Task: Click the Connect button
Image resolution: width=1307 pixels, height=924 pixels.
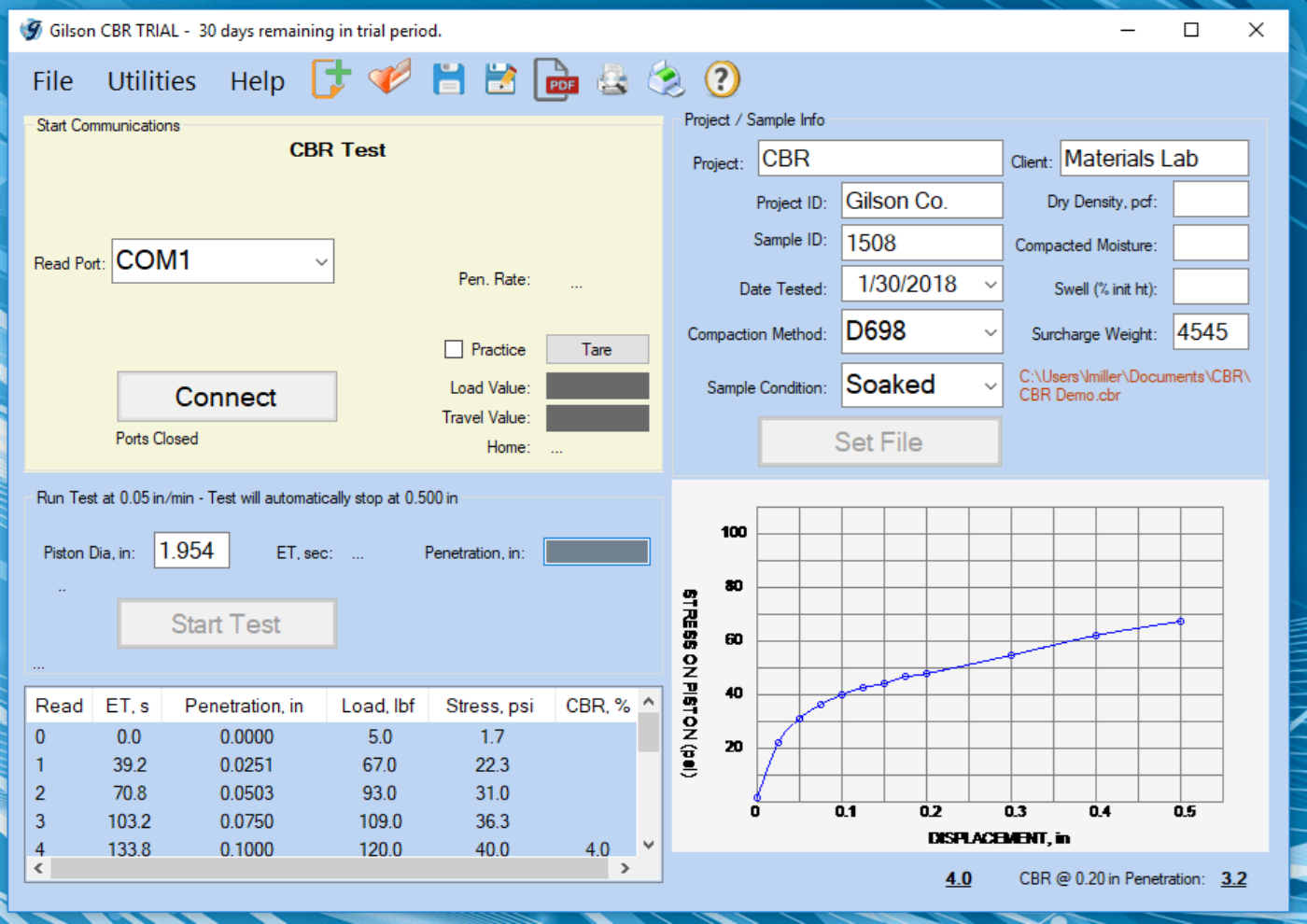Action: pos(227,397)
